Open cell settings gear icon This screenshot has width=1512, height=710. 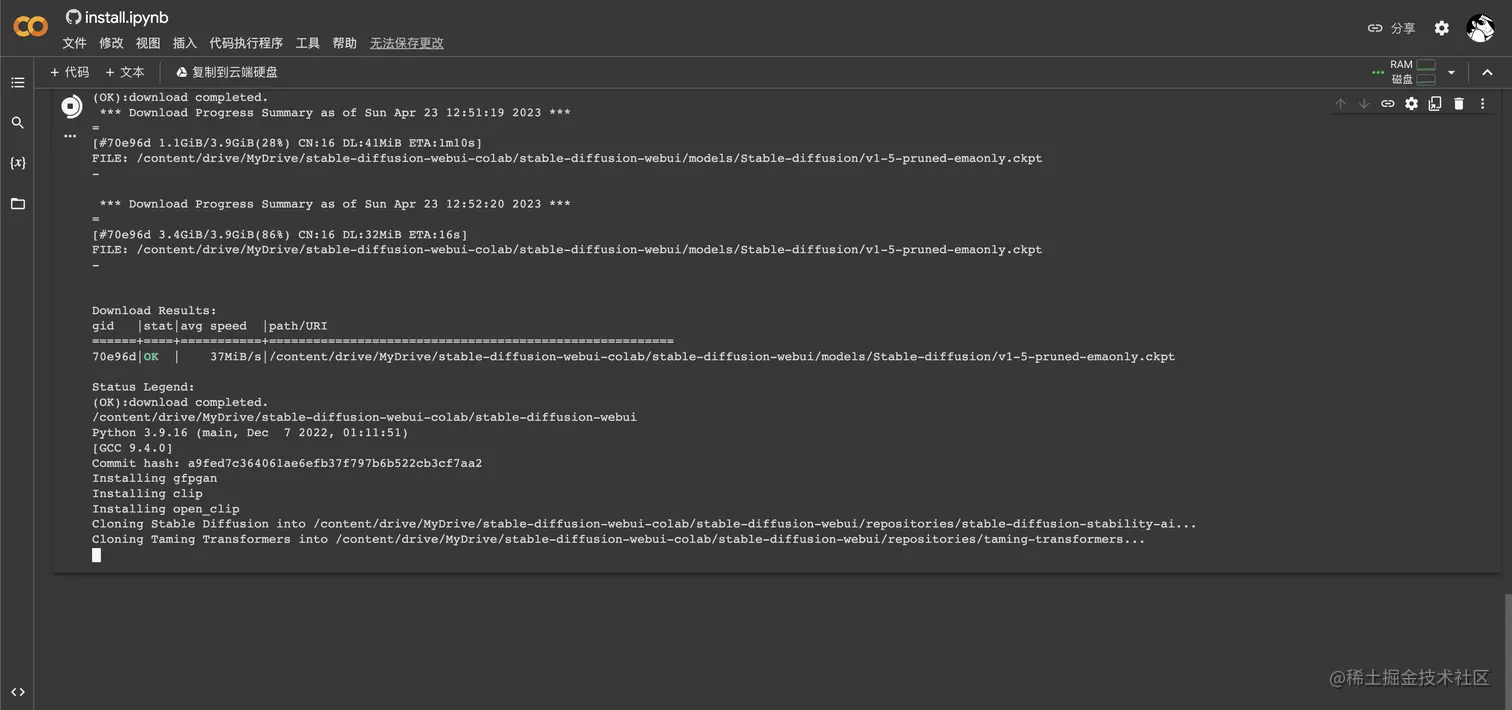coord(1411,104)
